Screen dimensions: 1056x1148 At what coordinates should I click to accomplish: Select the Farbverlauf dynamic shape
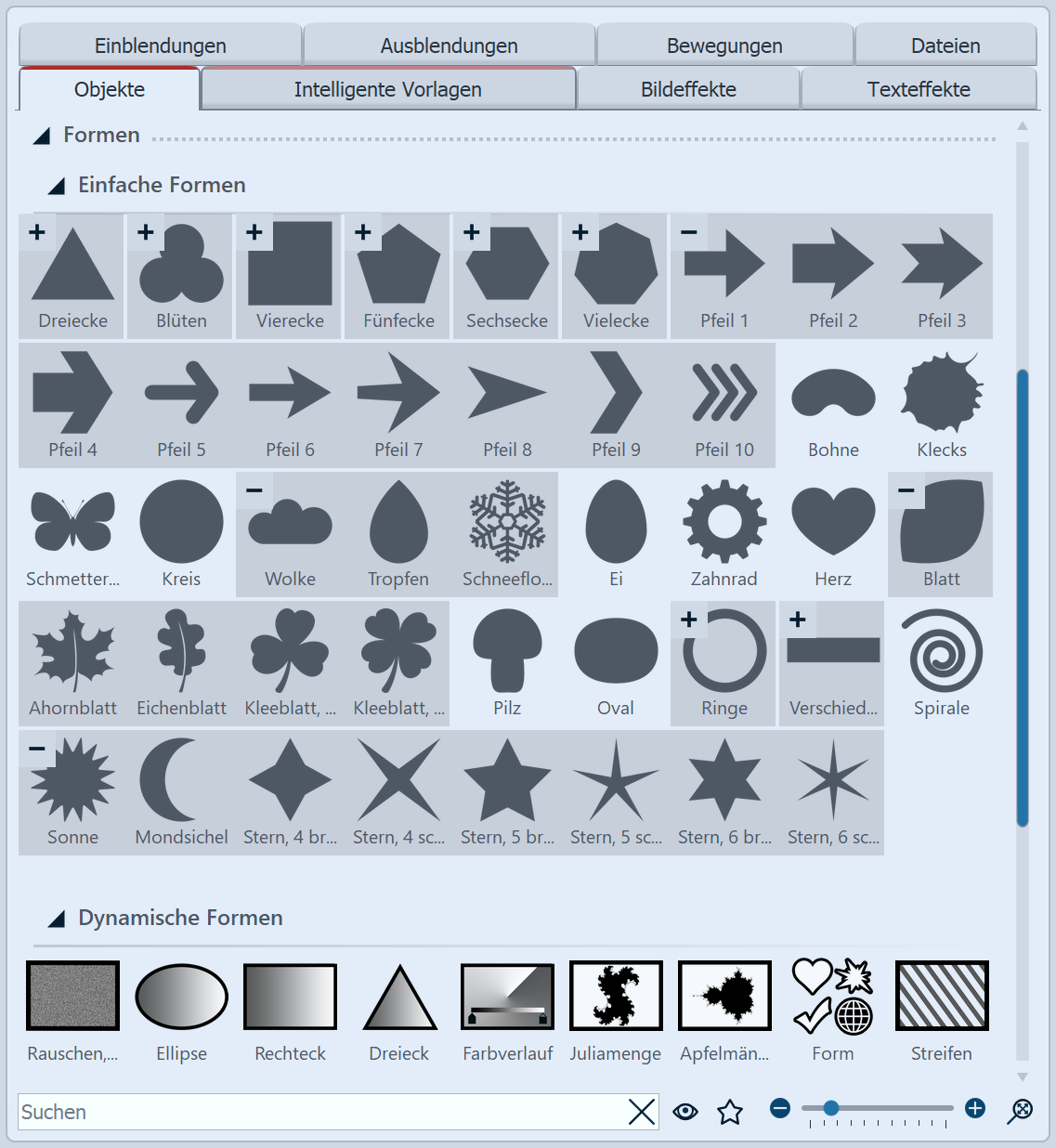tap(506, 995)
